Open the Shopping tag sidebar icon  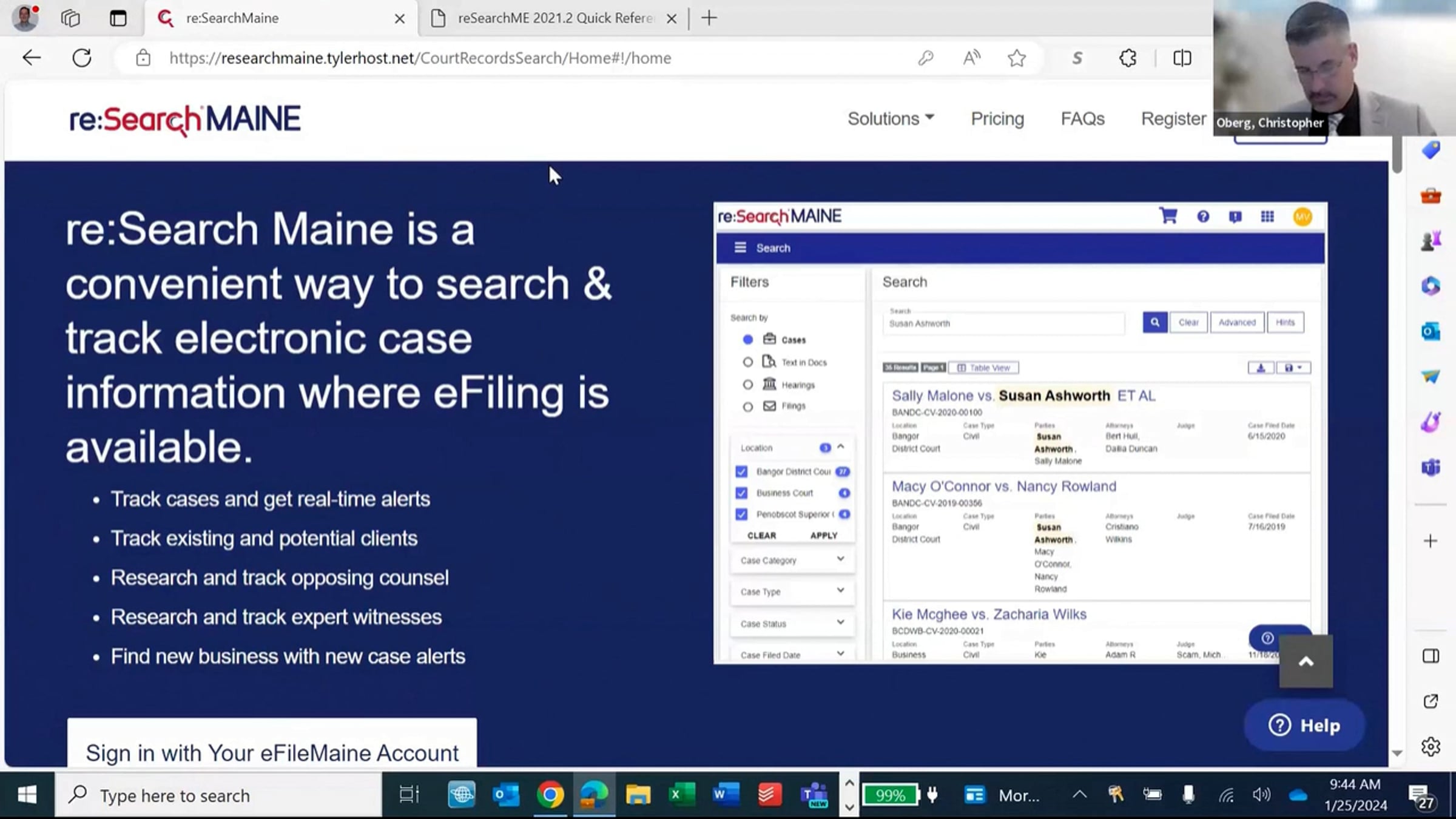pos(1431,150)
